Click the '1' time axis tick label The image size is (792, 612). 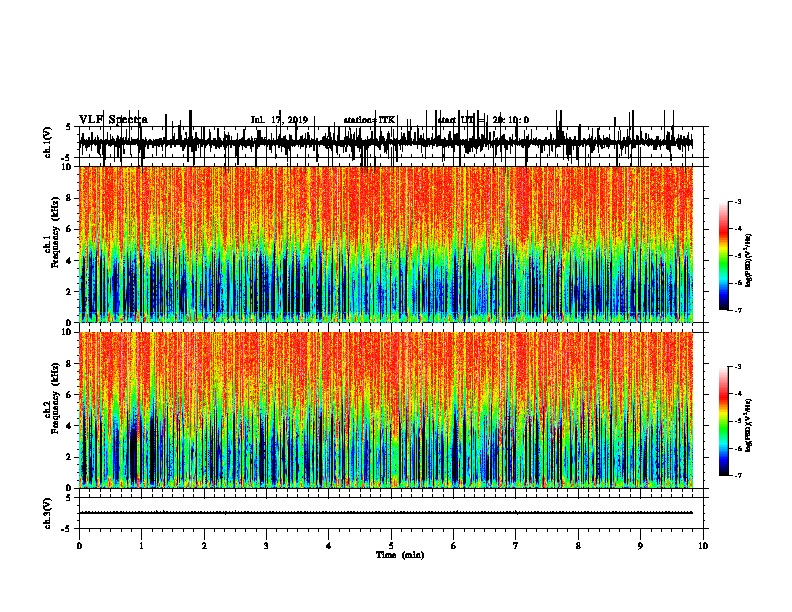pos(141,546)
